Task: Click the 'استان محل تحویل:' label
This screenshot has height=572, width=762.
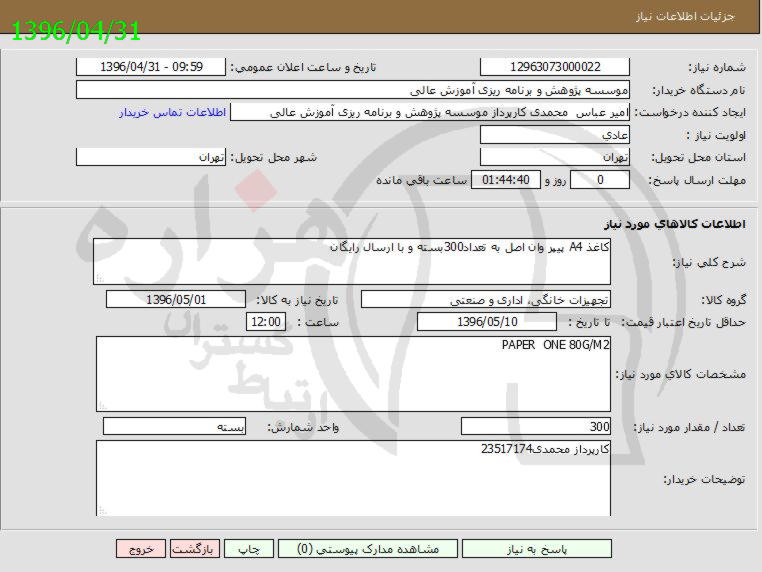Action: [698, 158]
